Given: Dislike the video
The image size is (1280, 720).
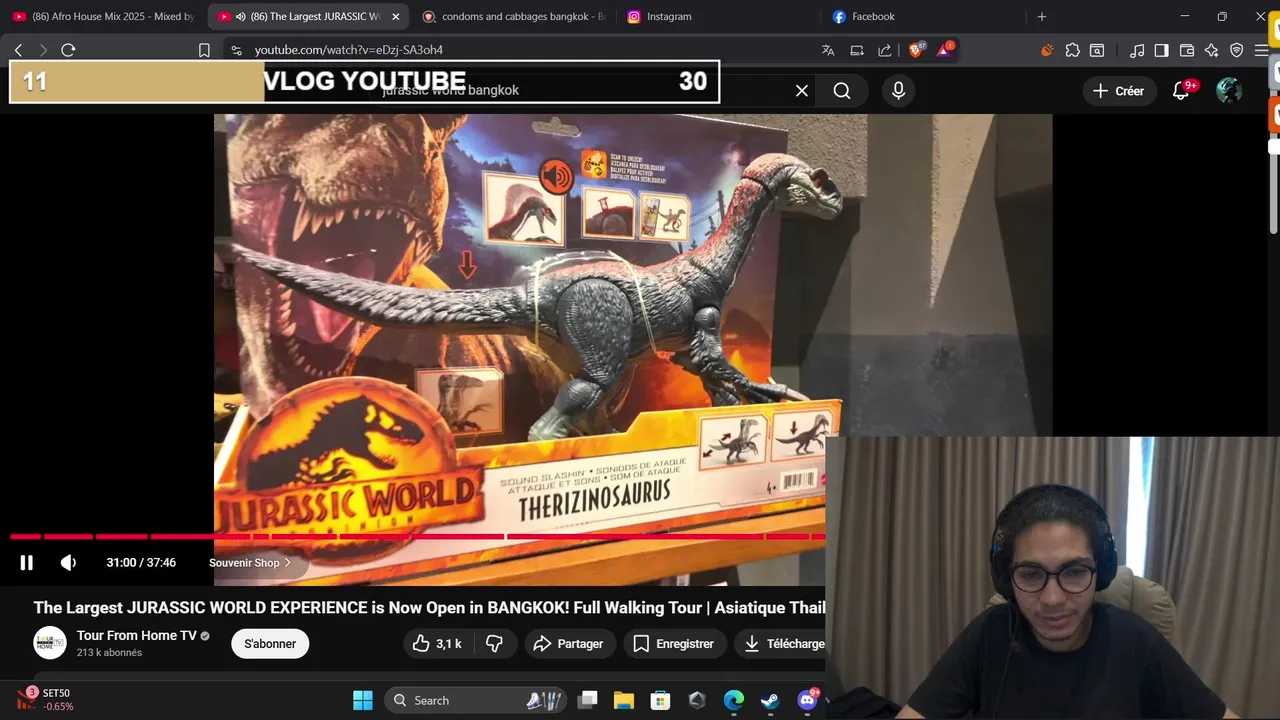Looking at the screenshot, I should click(x=494, y=644).
